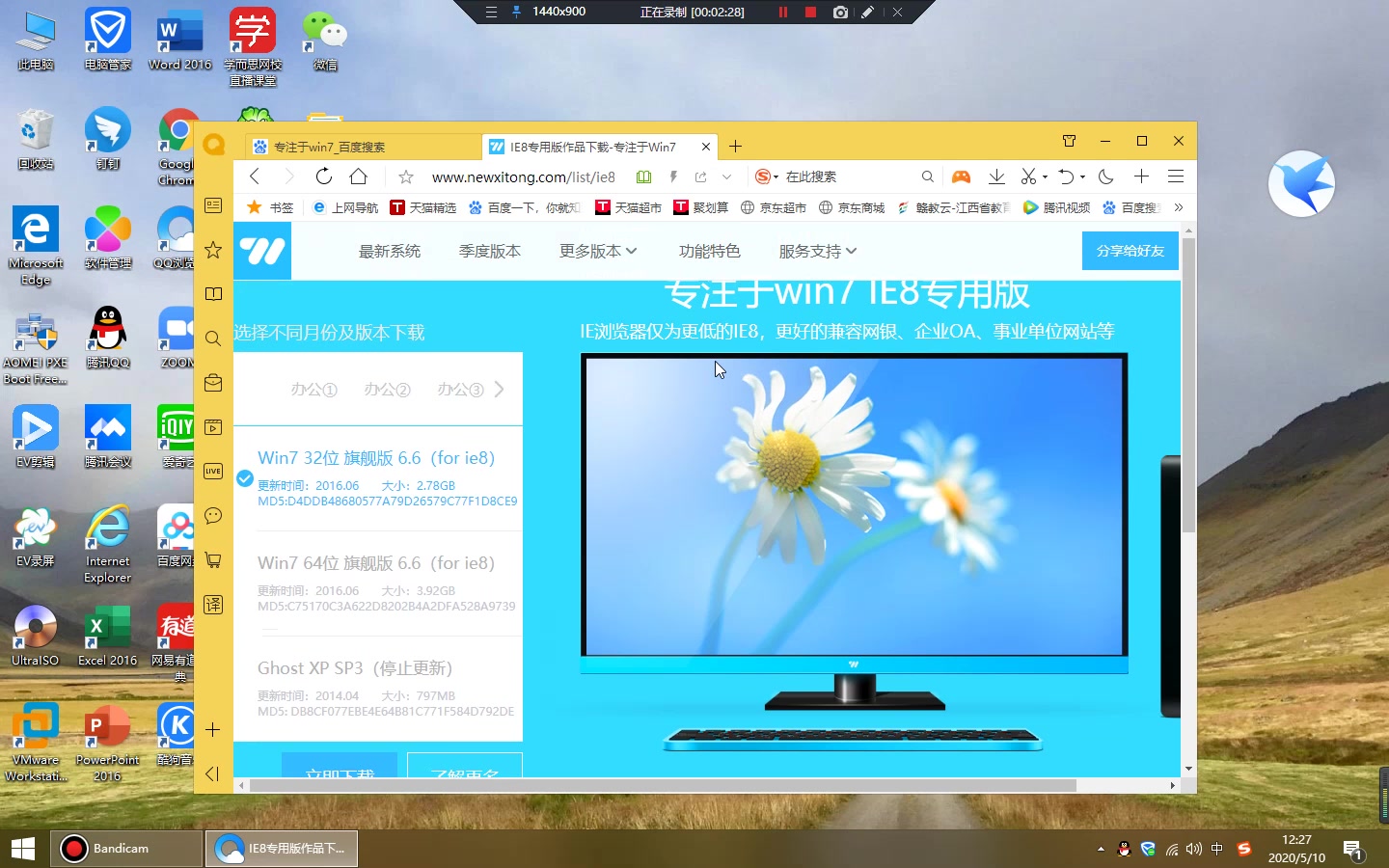The height and width of the screenshot is (868, 1389).
Task: Open the translate tool in the left sidebar
Action: (213, 605)
